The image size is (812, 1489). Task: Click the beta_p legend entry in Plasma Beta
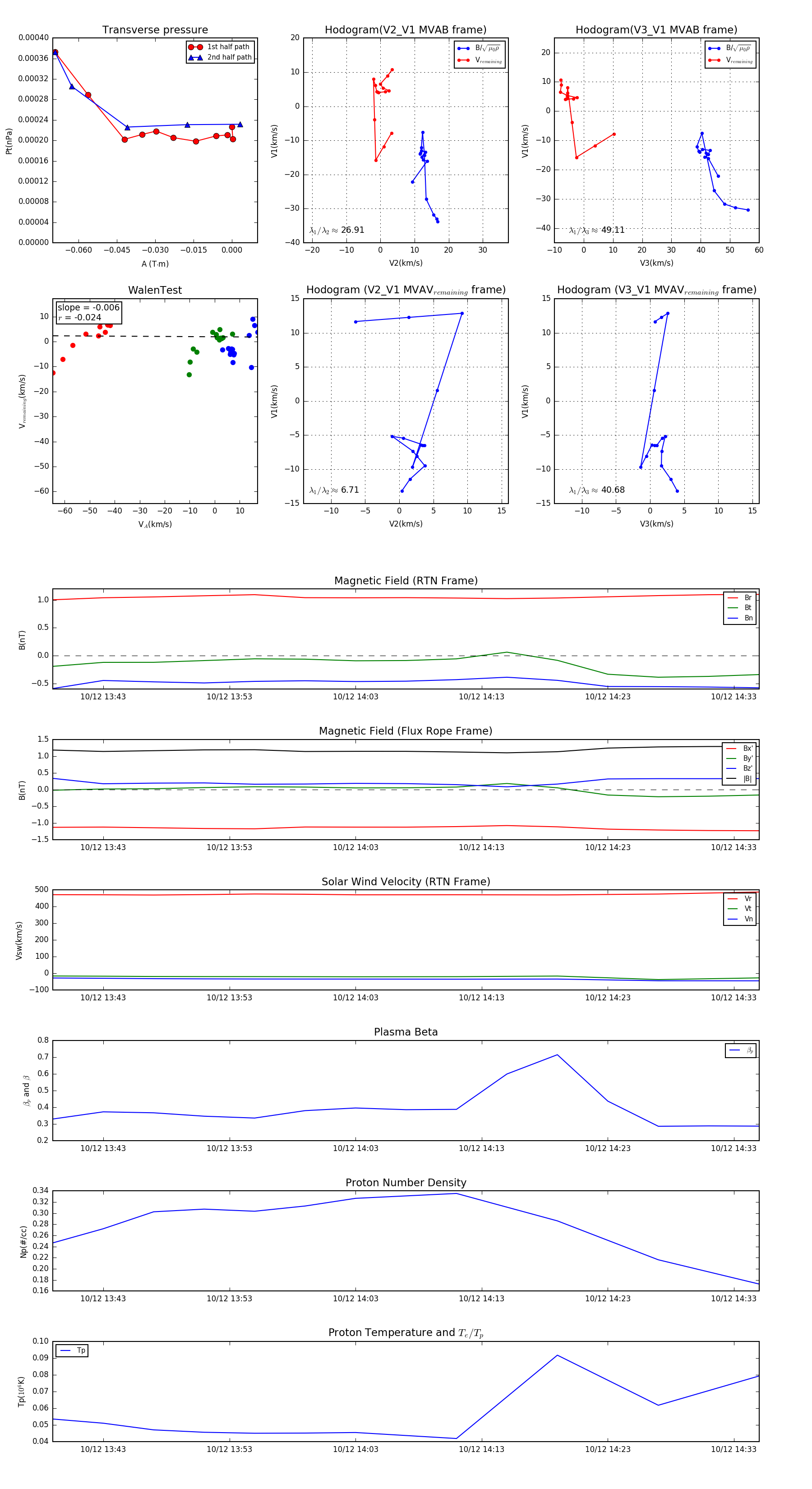pyautogui.click(x=742, y=1050)
